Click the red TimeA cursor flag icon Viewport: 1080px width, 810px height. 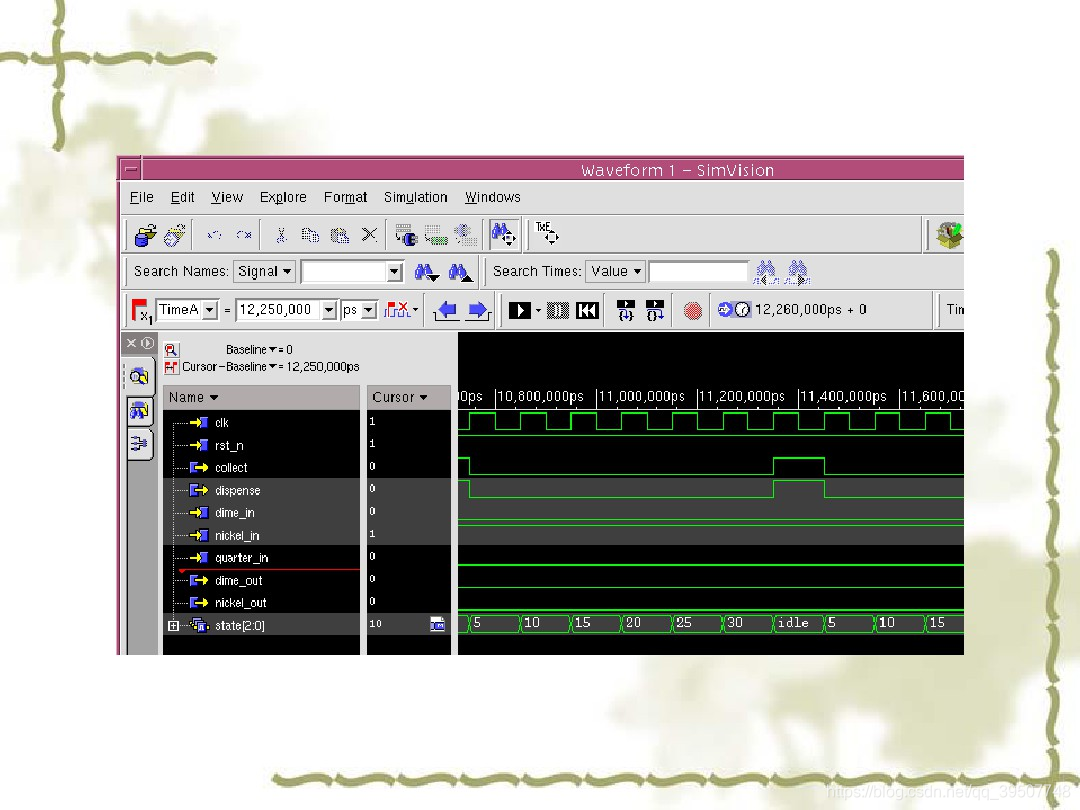pos(141,311)
